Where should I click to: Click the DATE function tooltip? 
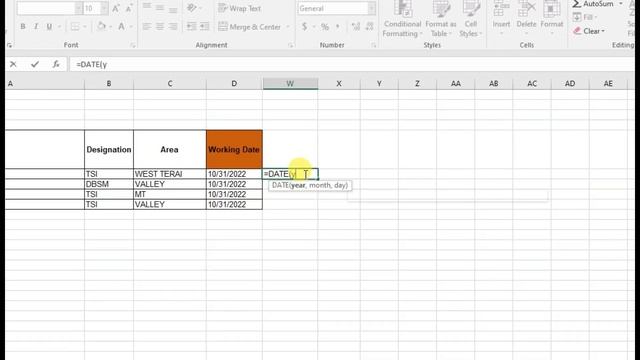coord(310,185)
